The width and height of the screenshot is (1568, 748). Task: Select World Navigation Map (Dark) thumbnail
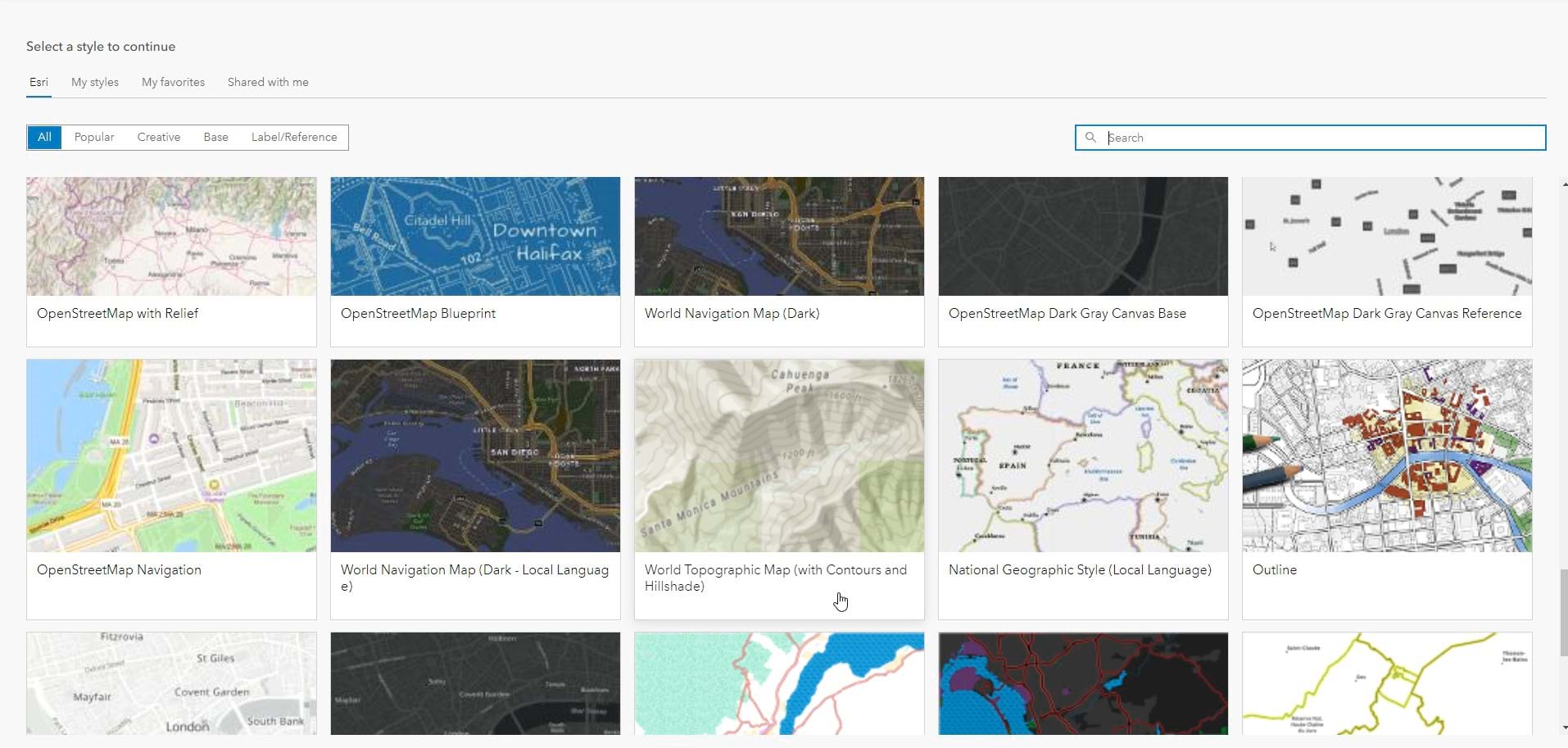pyautogui.click(x=779, y=236)
